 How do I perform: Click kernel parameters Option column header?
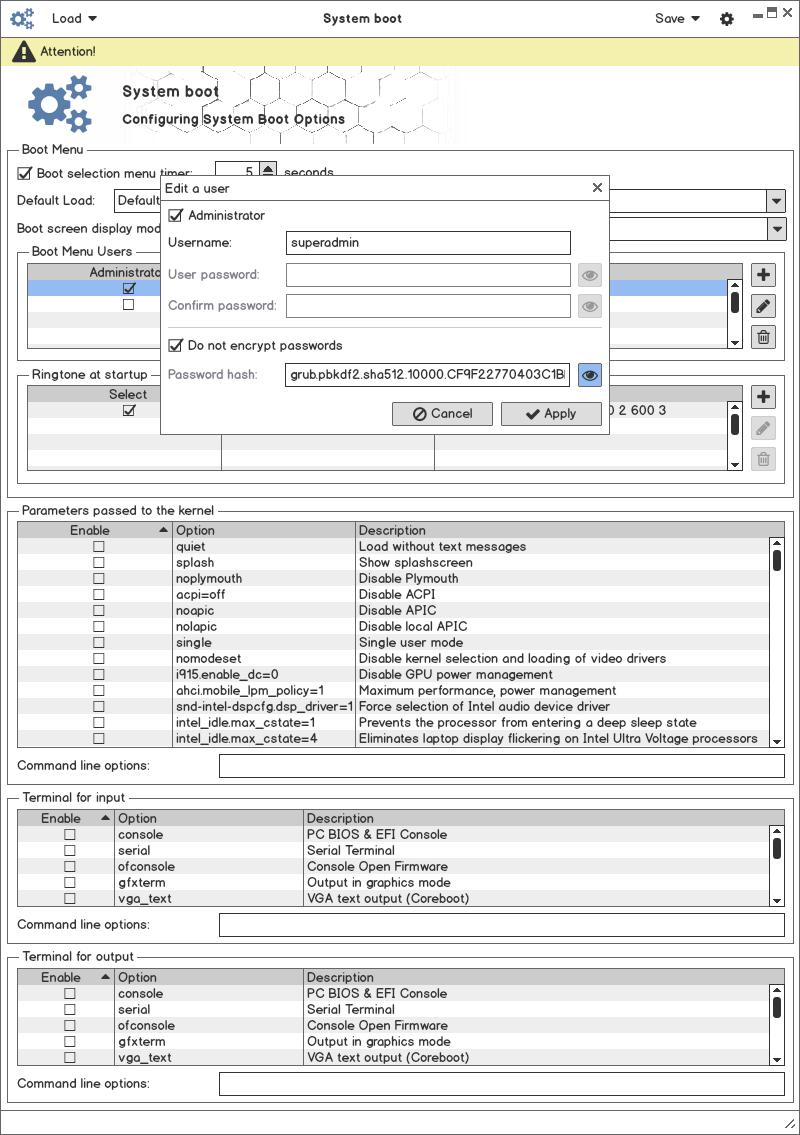click(x=264, y=530)
